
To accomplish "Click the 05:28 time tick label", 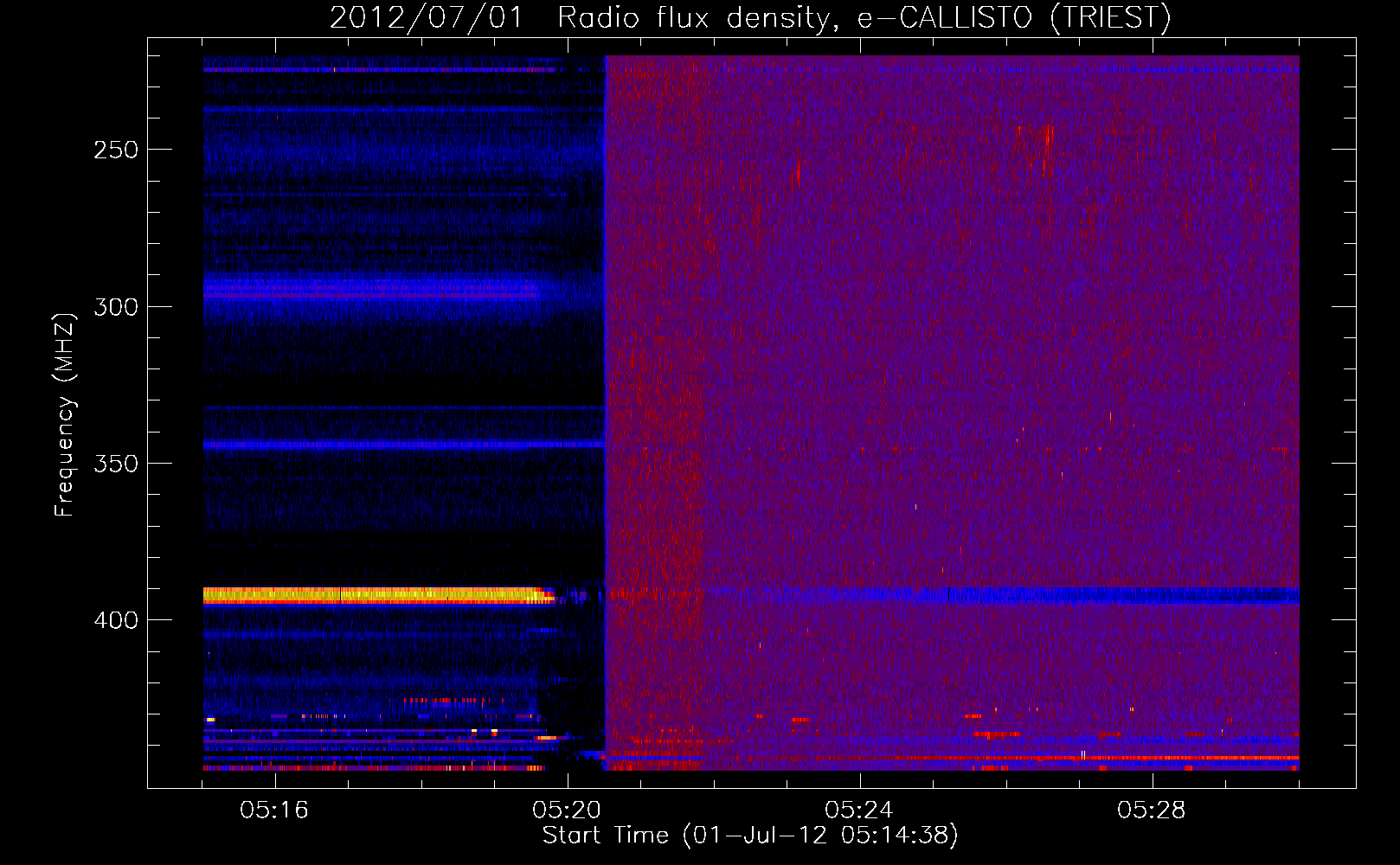I will coord(1151,811).
